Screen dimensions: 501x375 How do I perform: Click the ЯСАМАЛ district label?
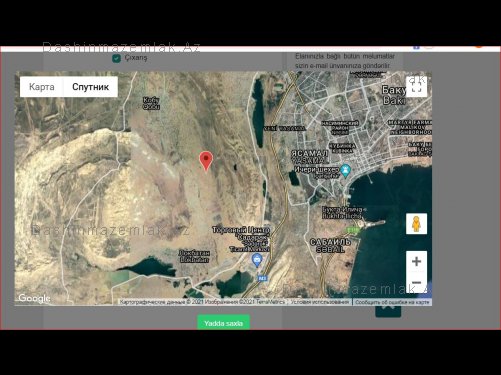(310, 154)
